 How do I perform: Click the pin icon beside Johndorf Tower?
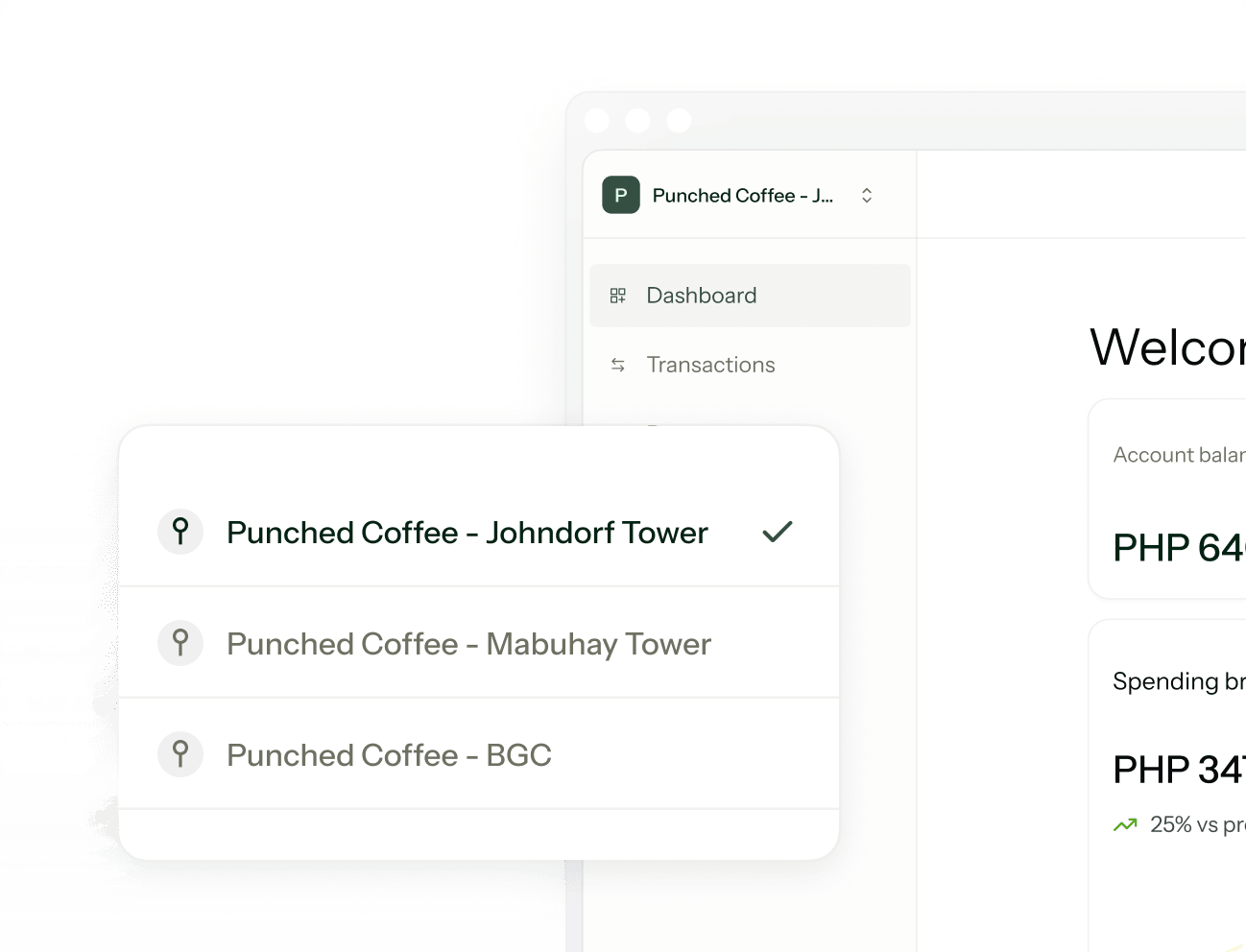tap(180, 532)
